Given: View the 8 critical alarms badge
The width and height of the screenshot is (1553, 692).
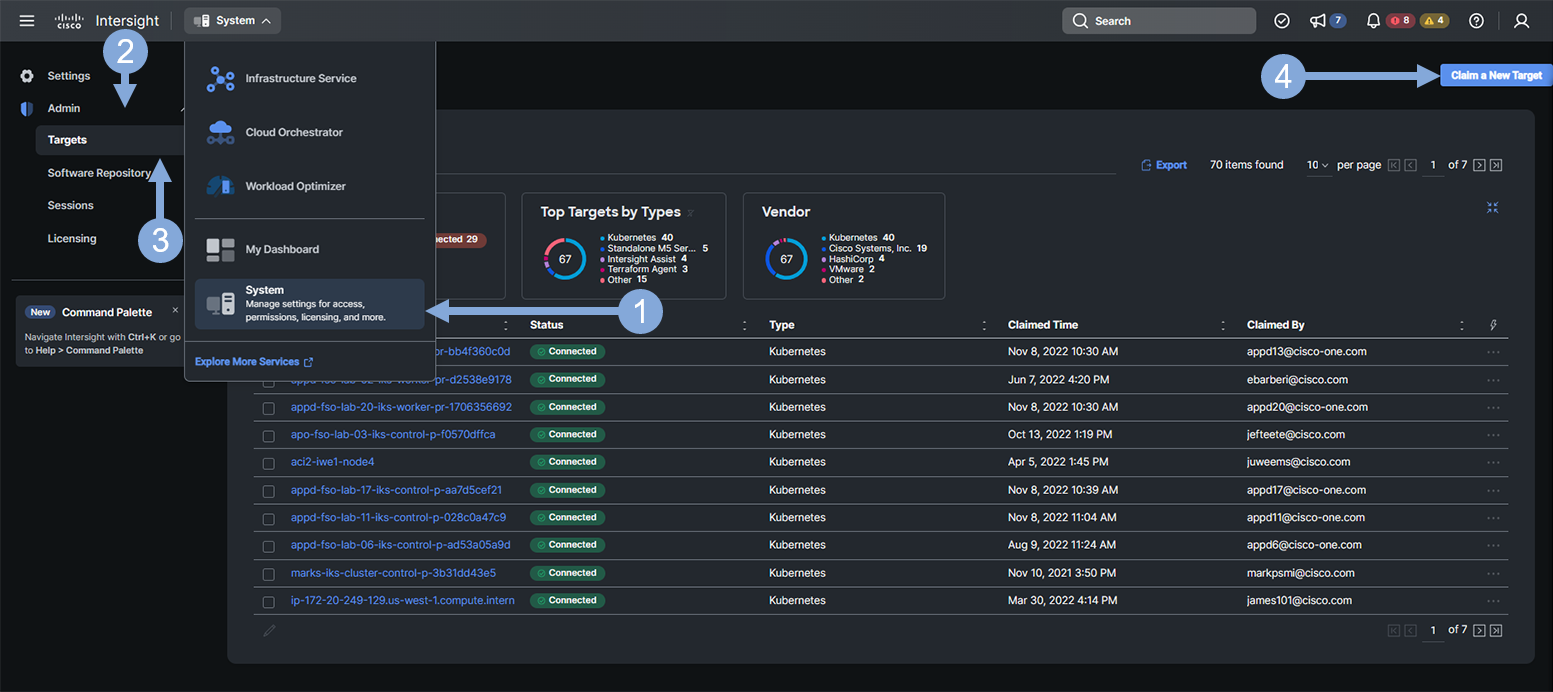Looking at the screenshot, I should [1401, 21].
